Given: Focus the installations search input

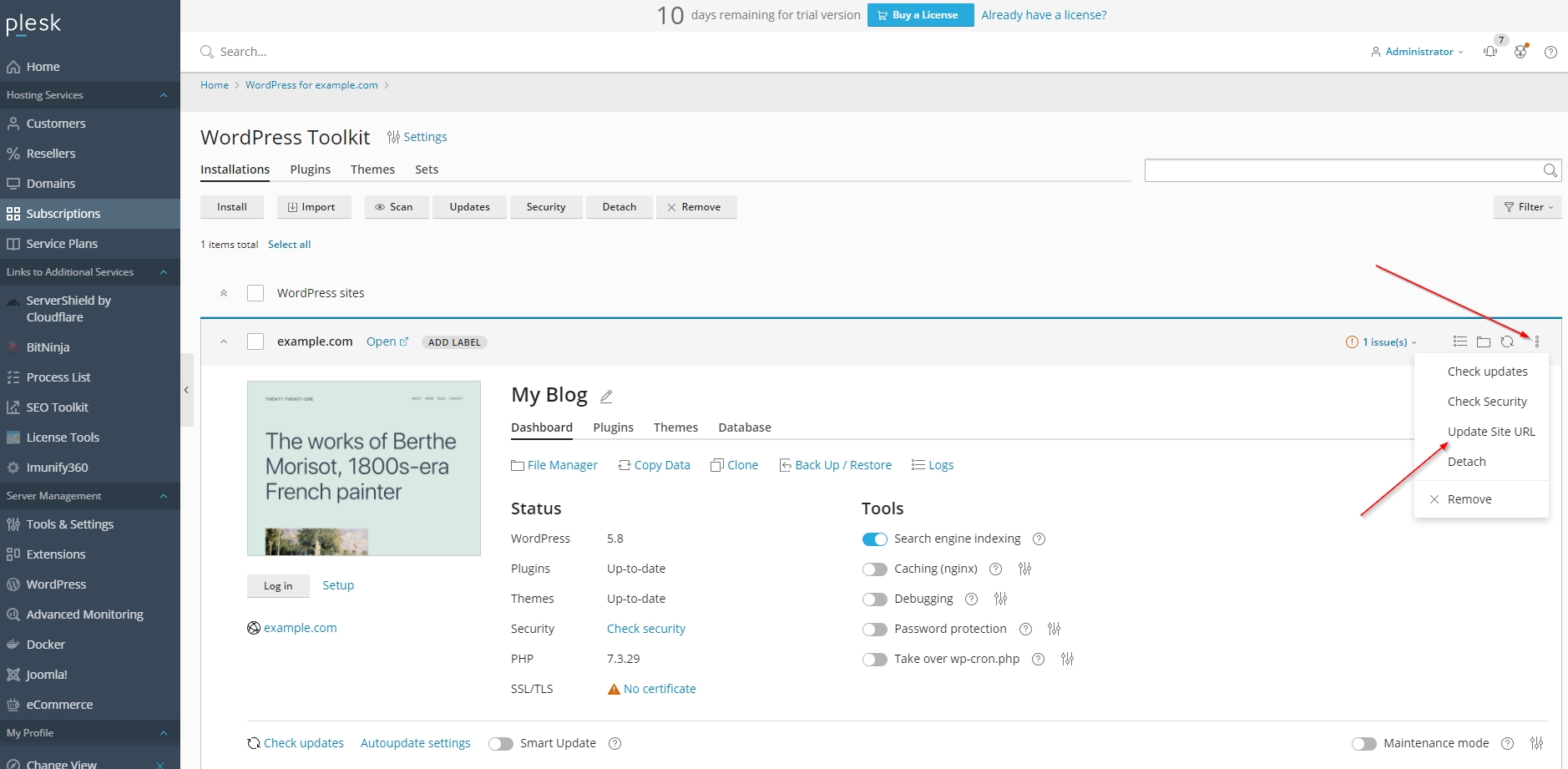Looking at the screenshot, I should click(1343, 170).
